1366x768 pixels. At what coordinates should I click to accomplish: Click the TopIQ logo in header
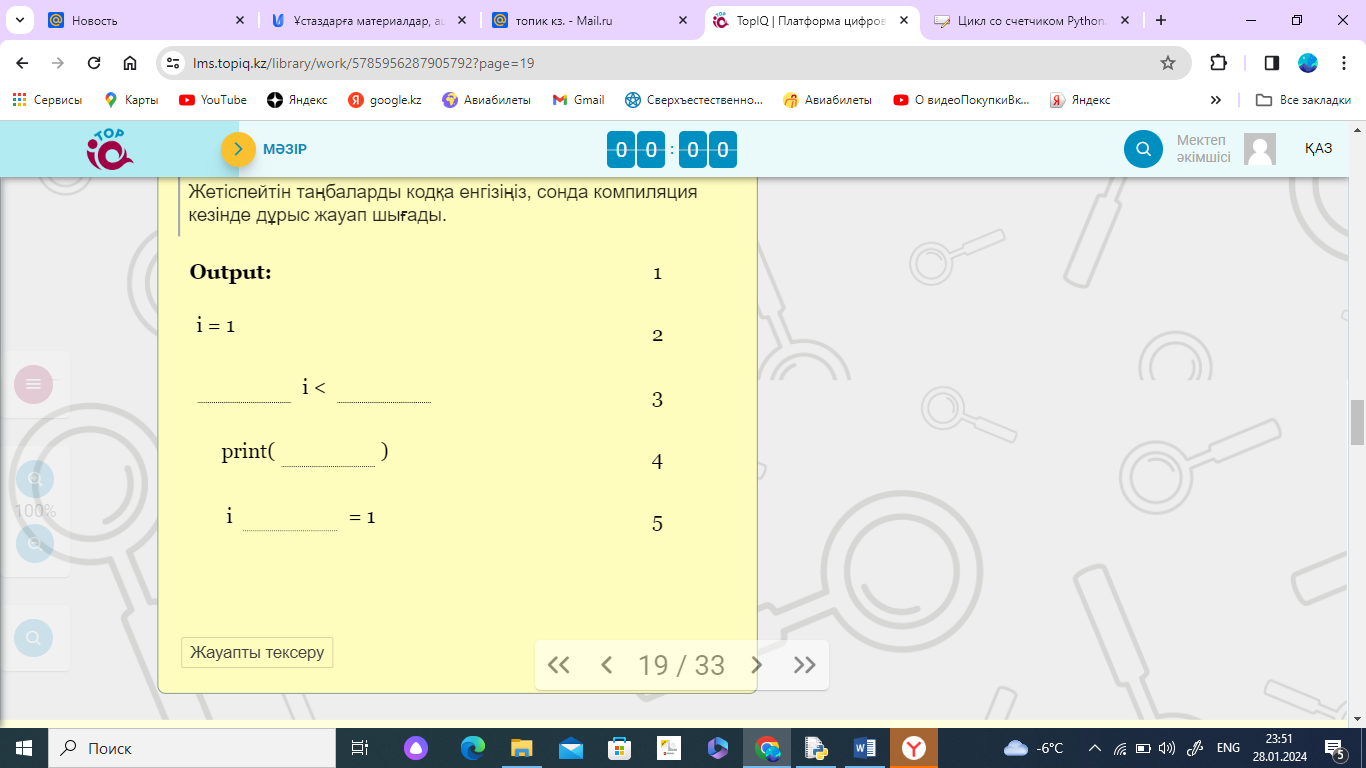coord(109,149)
